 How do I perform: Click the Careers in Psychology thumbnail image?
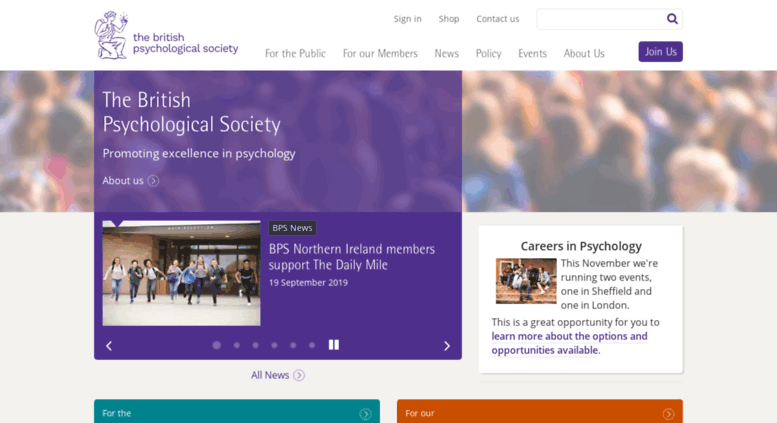pyautogui.click(x=526, y=281)
